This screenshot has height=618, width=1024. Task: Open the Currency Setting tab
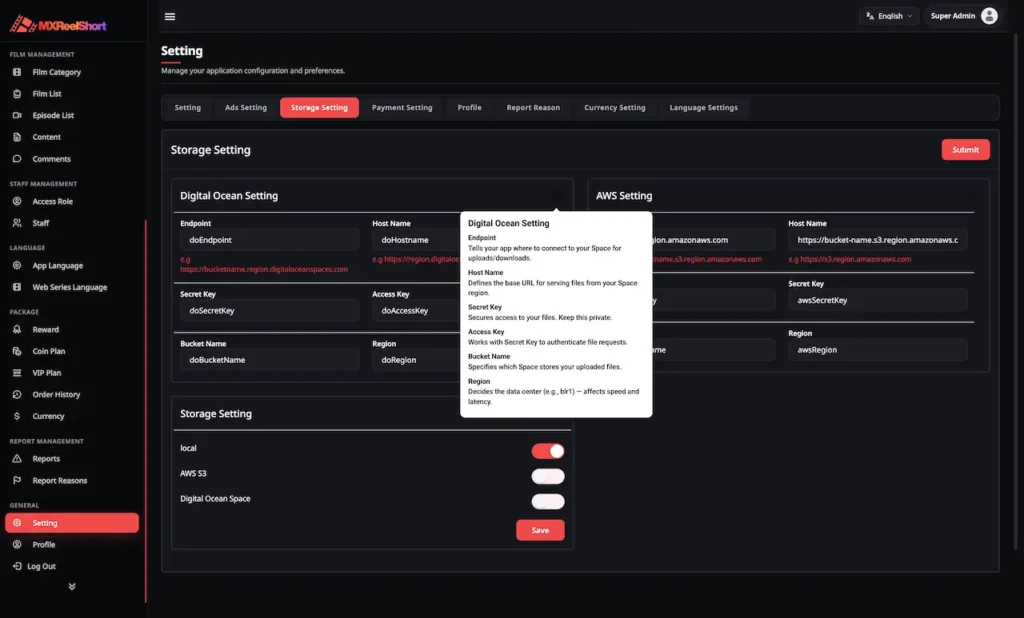tap(615, 107)
